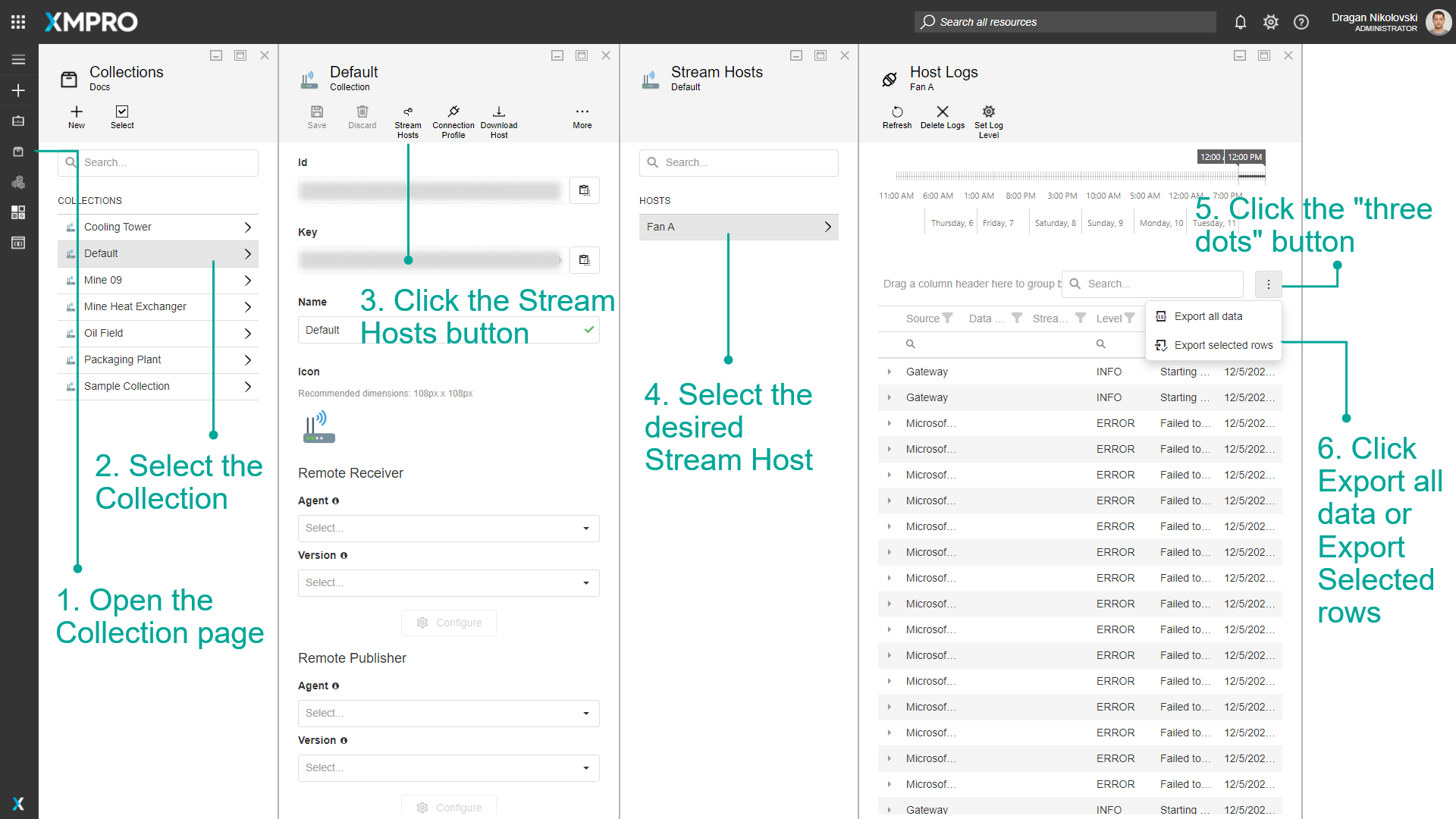Click info icon next to Remote Receiver Version
This screenshot has height=819, width=1456.
click(x=344, y=556)
